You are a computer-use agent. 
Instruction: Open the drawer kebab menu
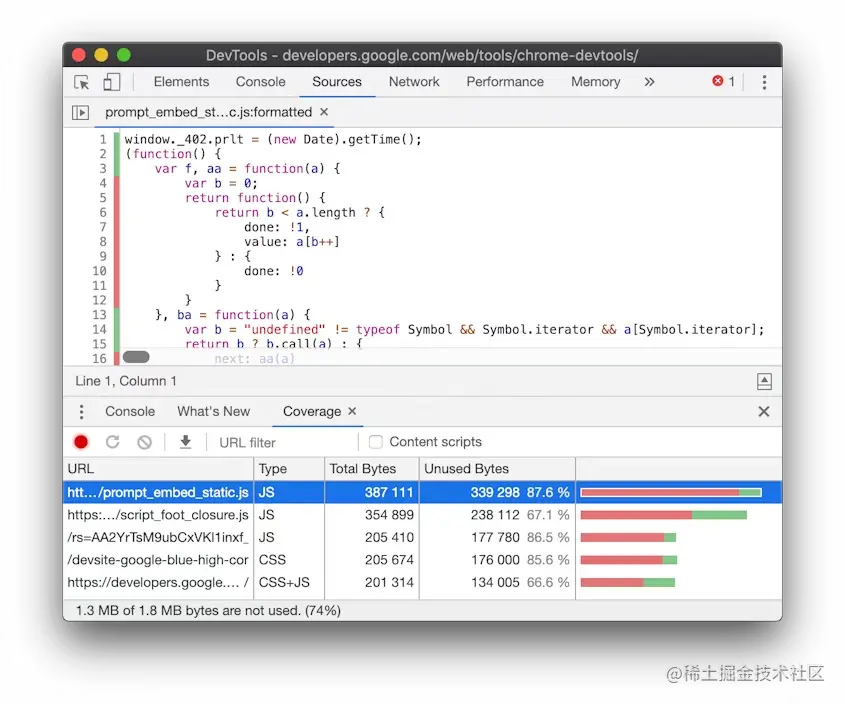tap(81, 412)
